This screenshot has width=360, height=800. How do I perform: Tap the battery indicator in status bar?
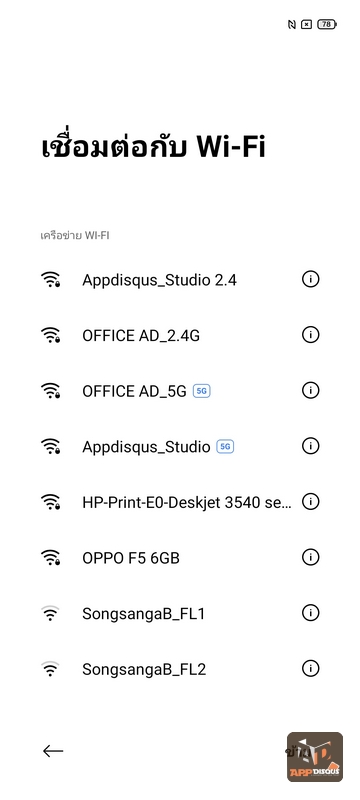pyautogui.click(x=327, y=24)
